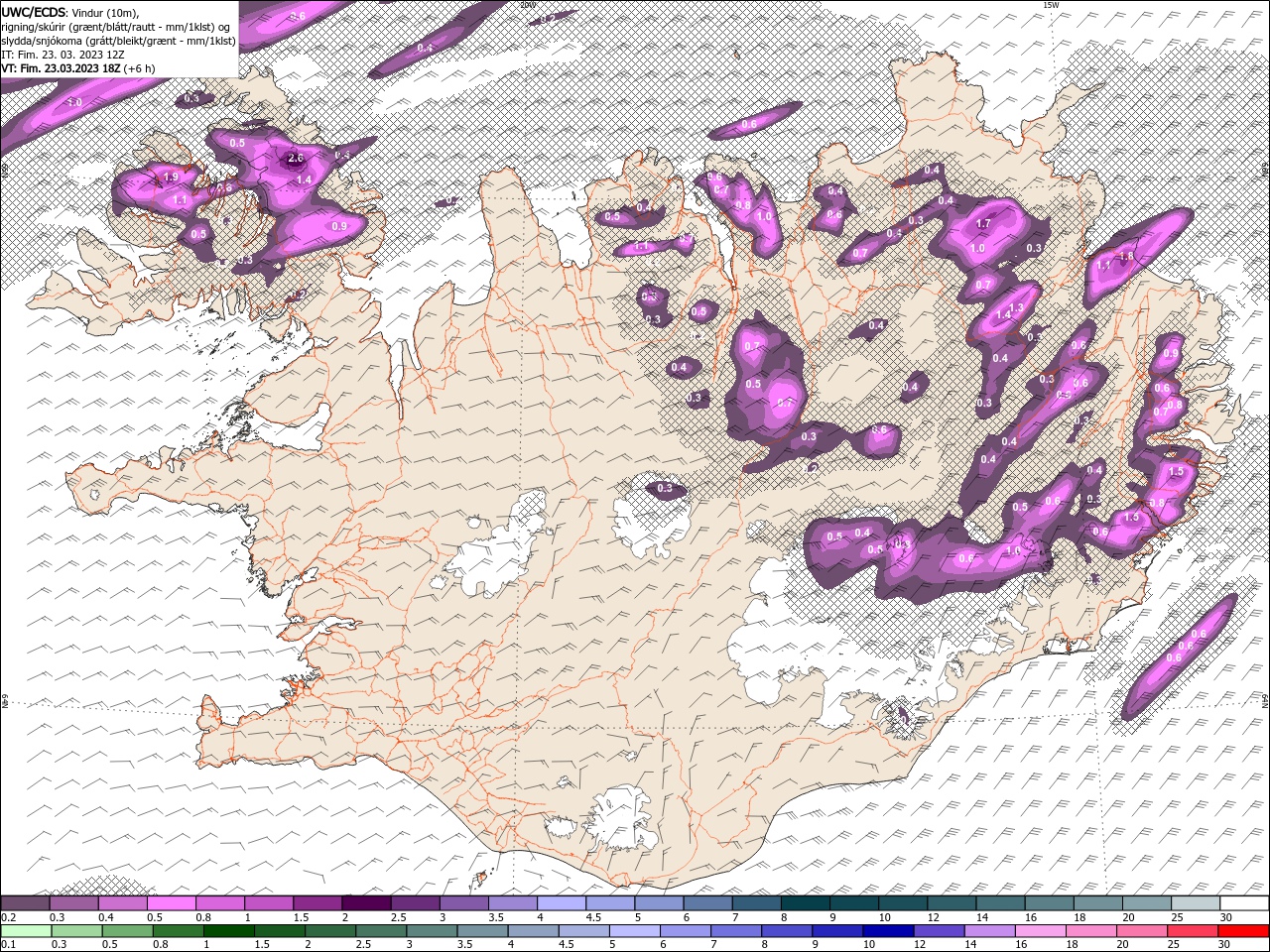Click the '0.1' label under the rain legend
This screenshot has width=1270, height=952.
pyautogui.click(x=8, y=945)
